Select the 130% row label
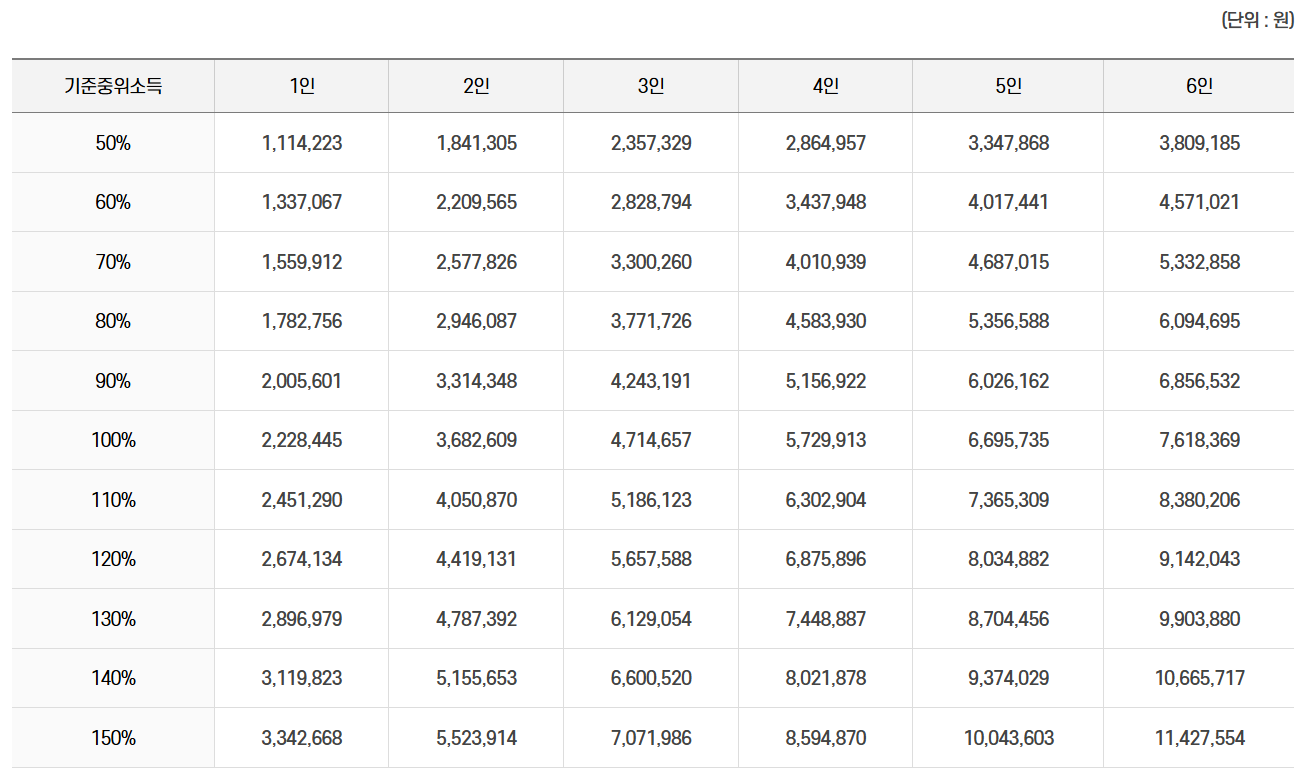The image size is (1309, 779). click(x=113, y=619)
